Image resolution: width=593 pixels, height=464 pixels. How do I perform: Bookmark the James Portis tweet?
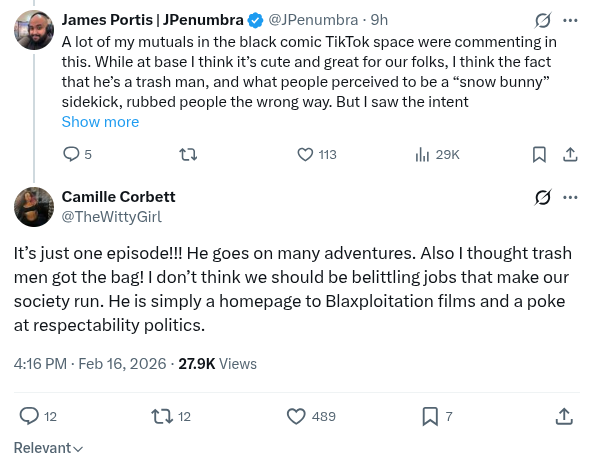point(539,154)
